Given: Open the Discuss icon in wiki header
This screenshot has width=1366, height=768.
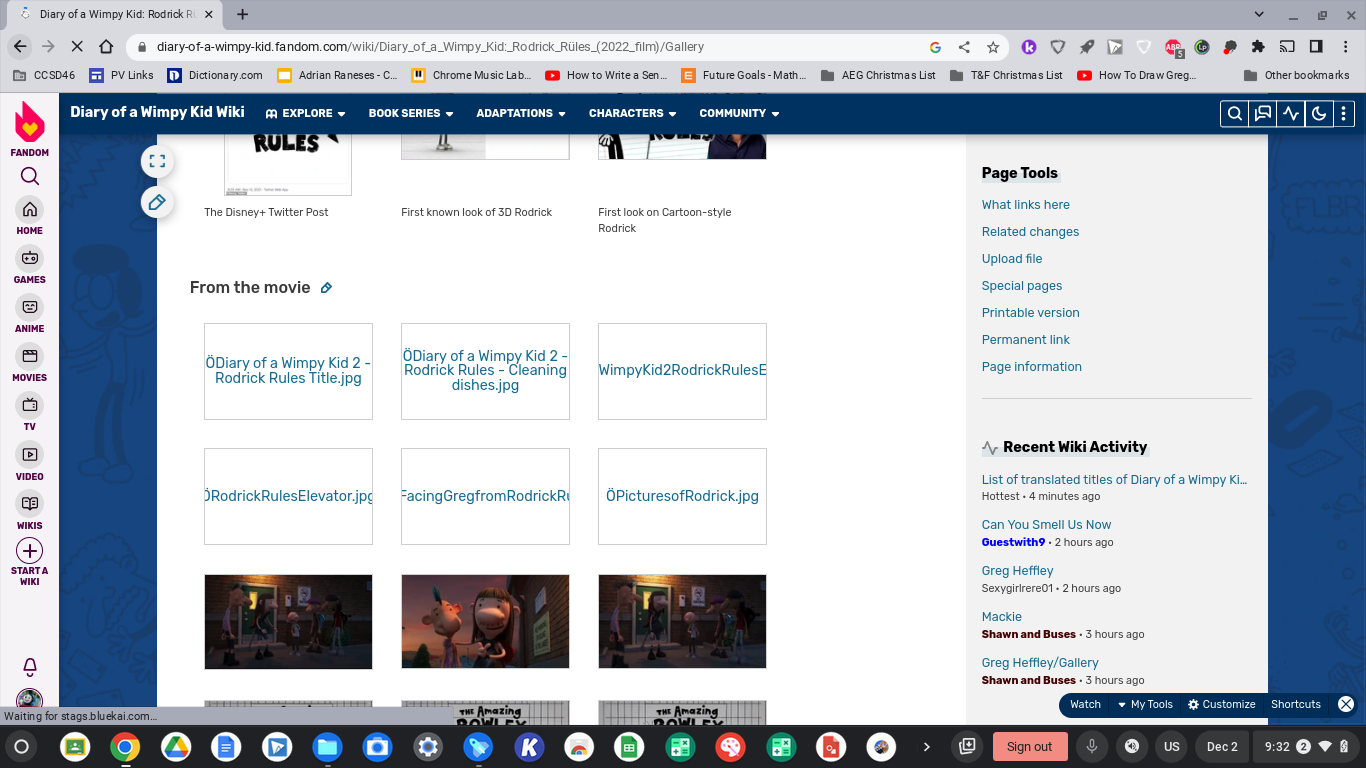Looking at the screenshot, I should coord(1263,113).
